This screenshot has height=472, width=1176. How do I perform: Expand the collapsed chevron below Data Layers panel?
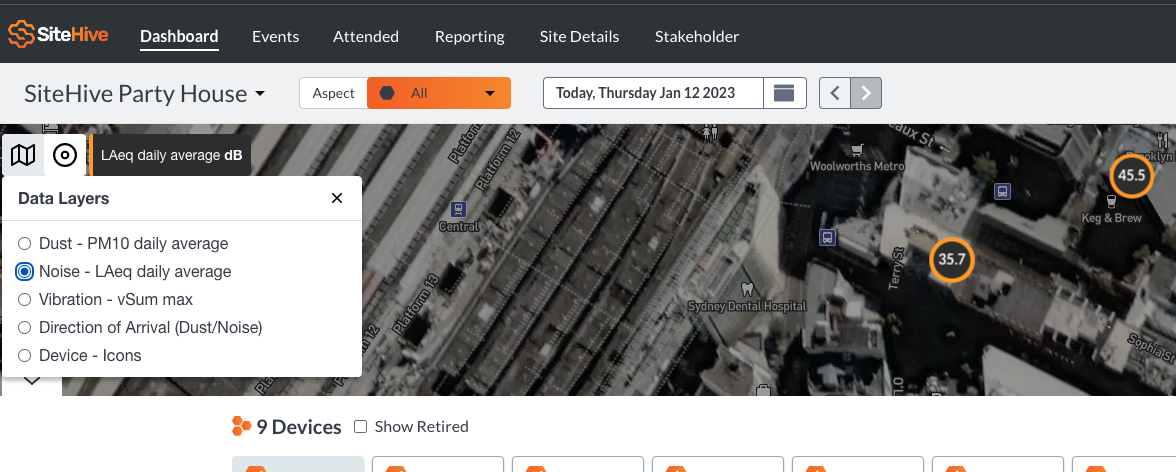coord(32,381)
